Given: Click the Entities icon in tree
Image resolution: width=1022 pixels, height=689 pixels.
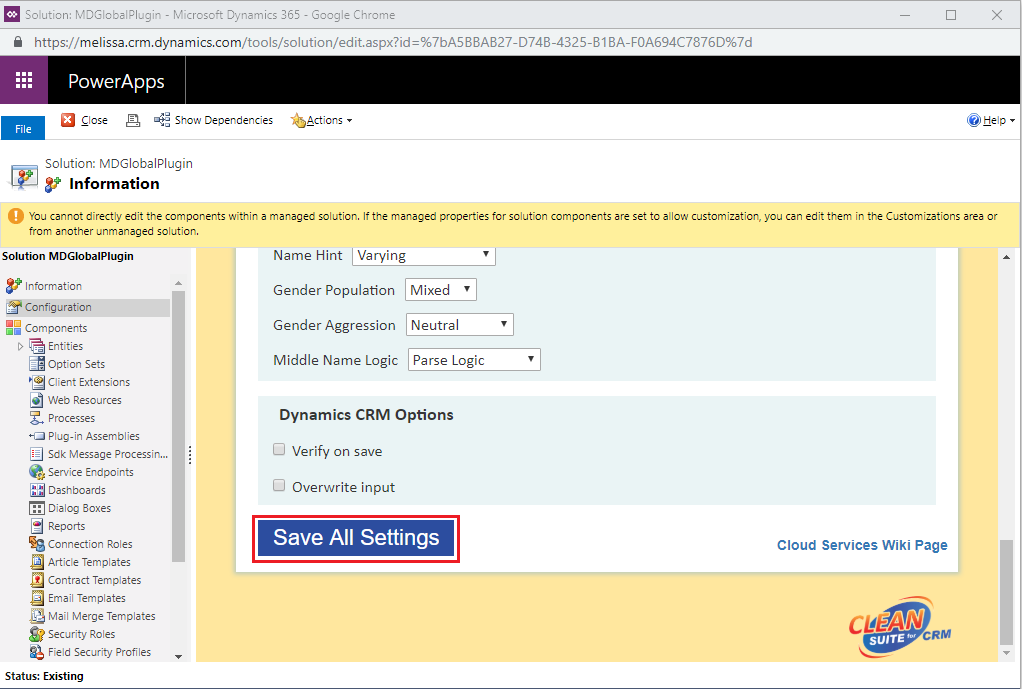Looking at the screenshot, I should (37, 345).
